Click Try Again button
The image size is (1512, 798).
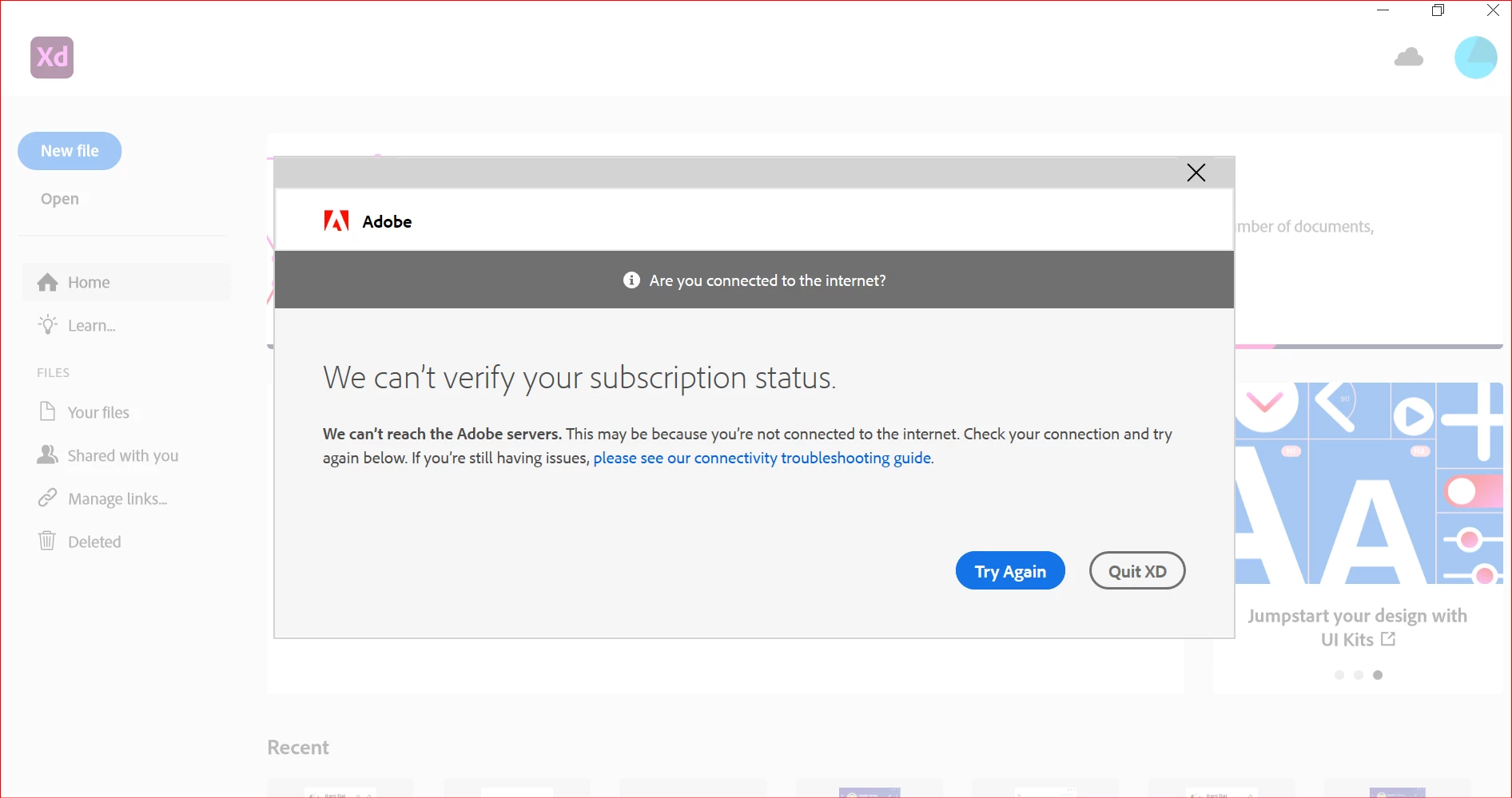(1010, 571)
